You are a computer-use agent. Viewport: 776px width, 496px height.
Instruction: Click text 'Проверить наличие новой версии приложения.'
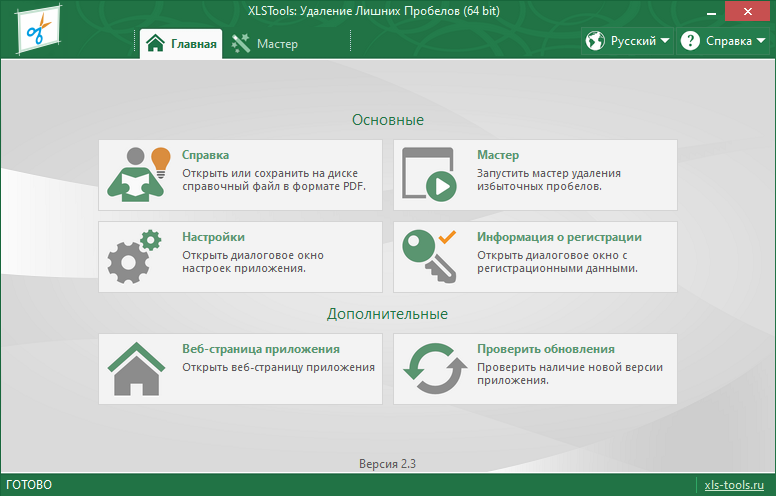pos(570,374)
